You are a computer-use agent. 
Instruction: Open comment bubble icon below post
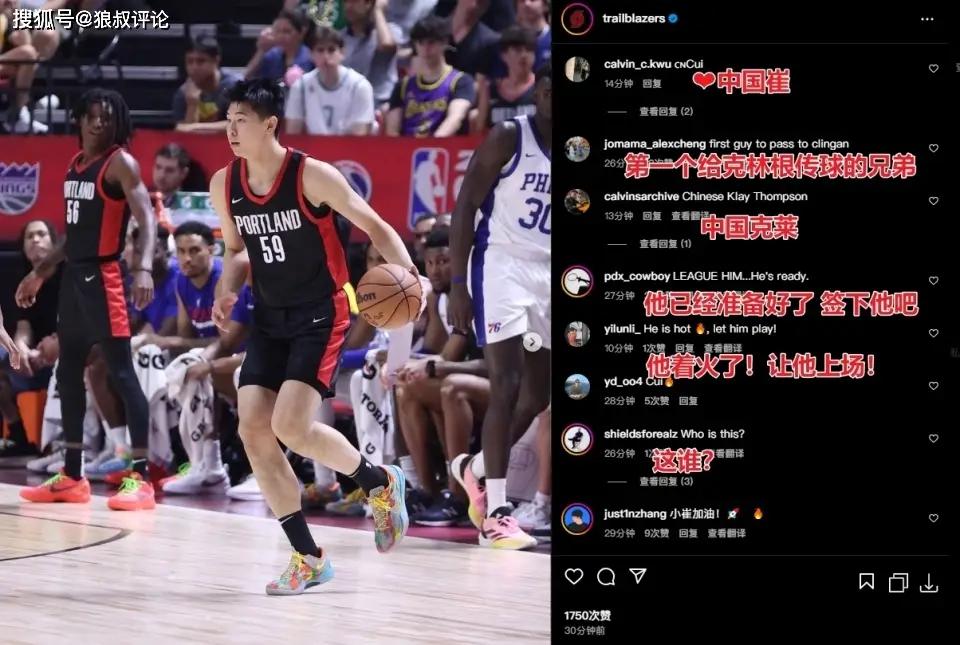(606, 576)
